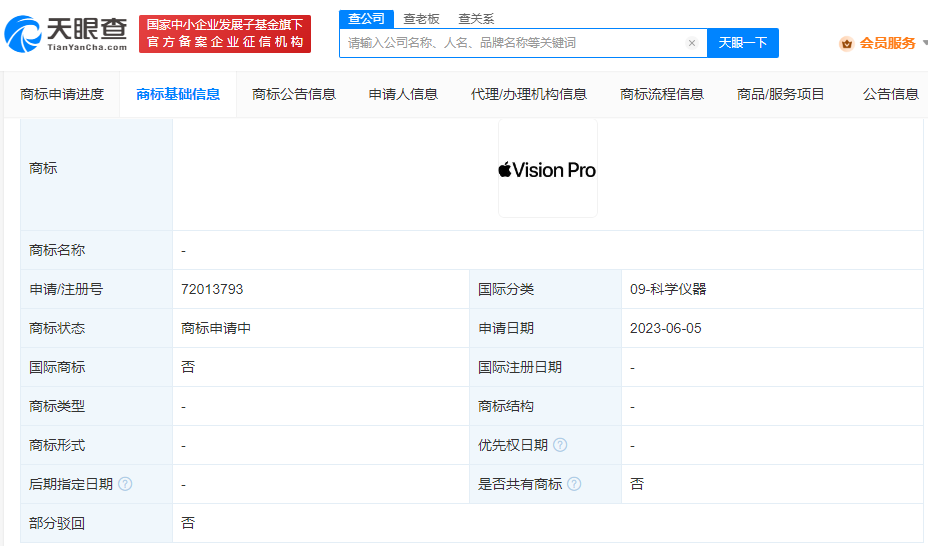This screenshot has height=546, width=928.
Task: Open the 商标申请进度 tab
Action: 62,94
